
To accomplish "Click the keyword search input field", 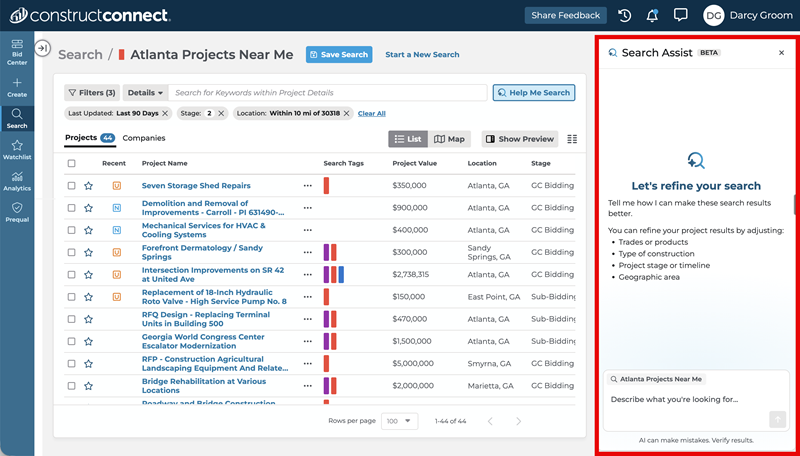I will coord(328,93).
